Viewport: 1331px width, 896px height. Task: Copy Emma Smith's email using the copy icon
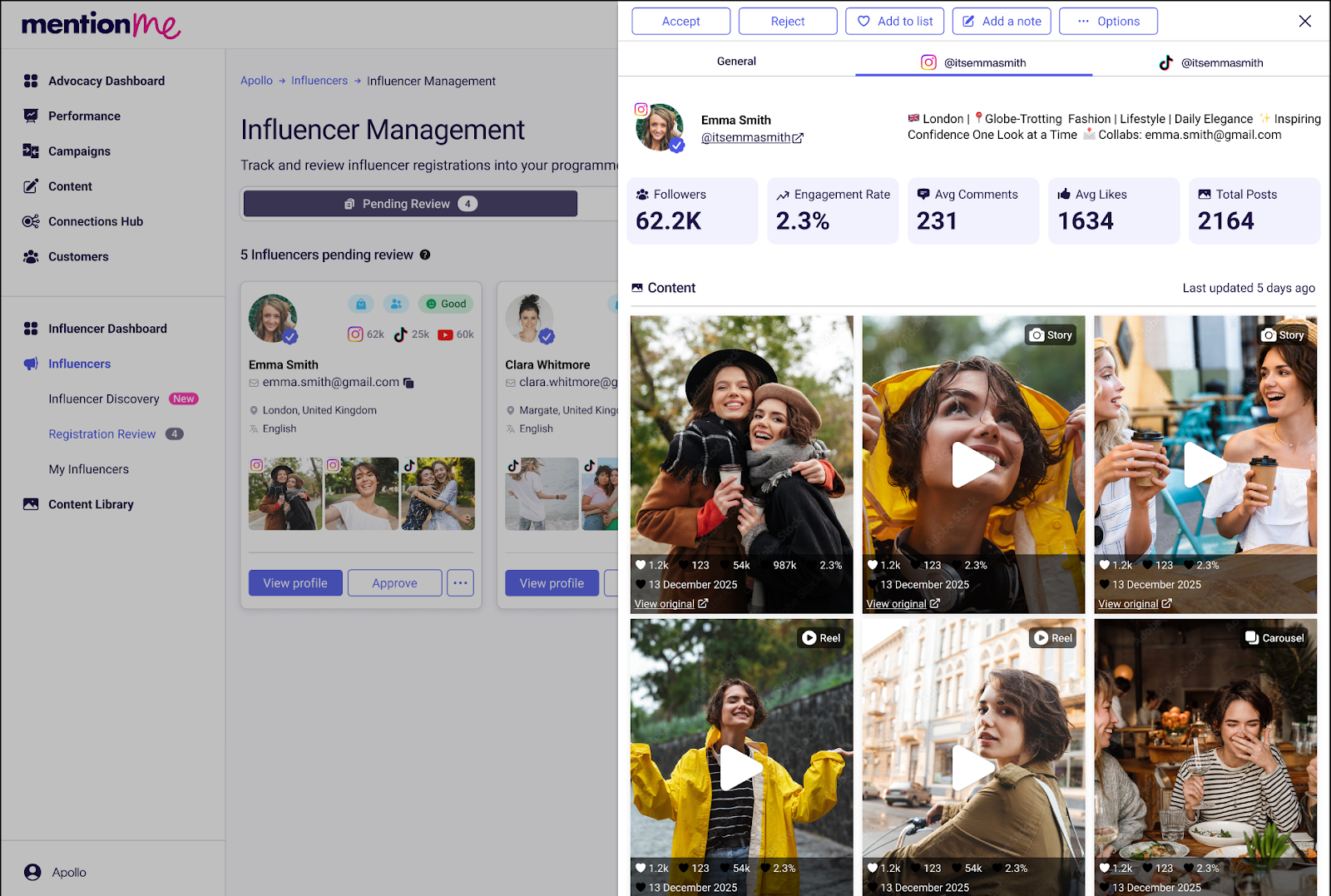(408, 383)
